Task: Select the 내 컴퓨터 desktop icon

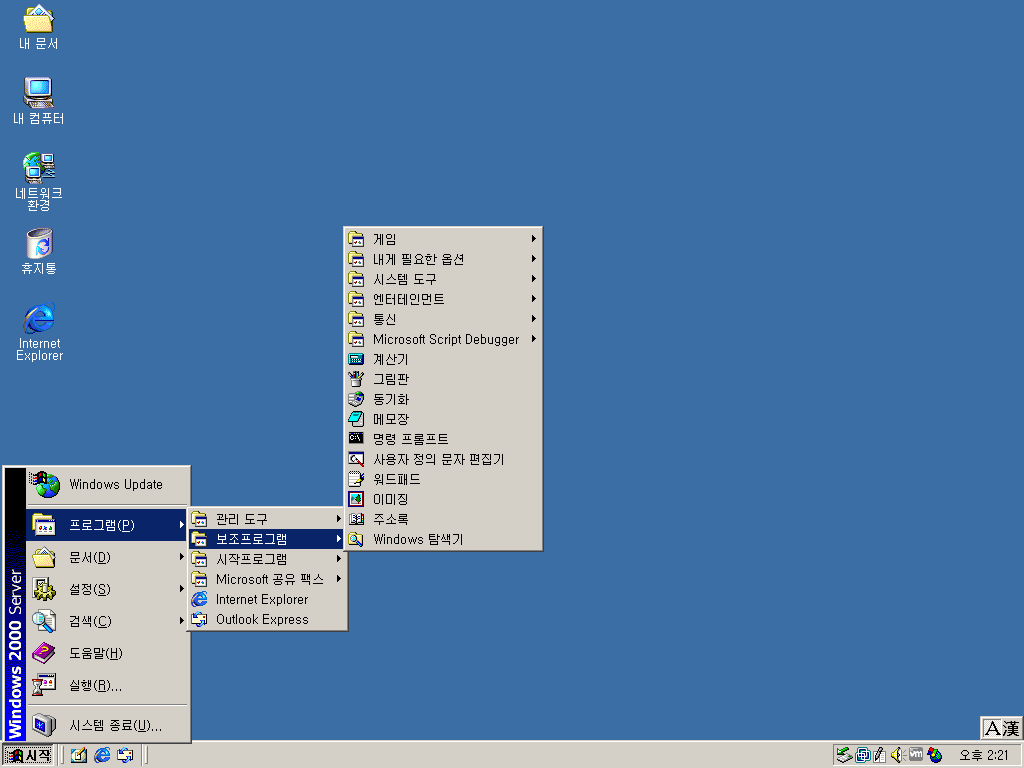Action: coord(39,101)
